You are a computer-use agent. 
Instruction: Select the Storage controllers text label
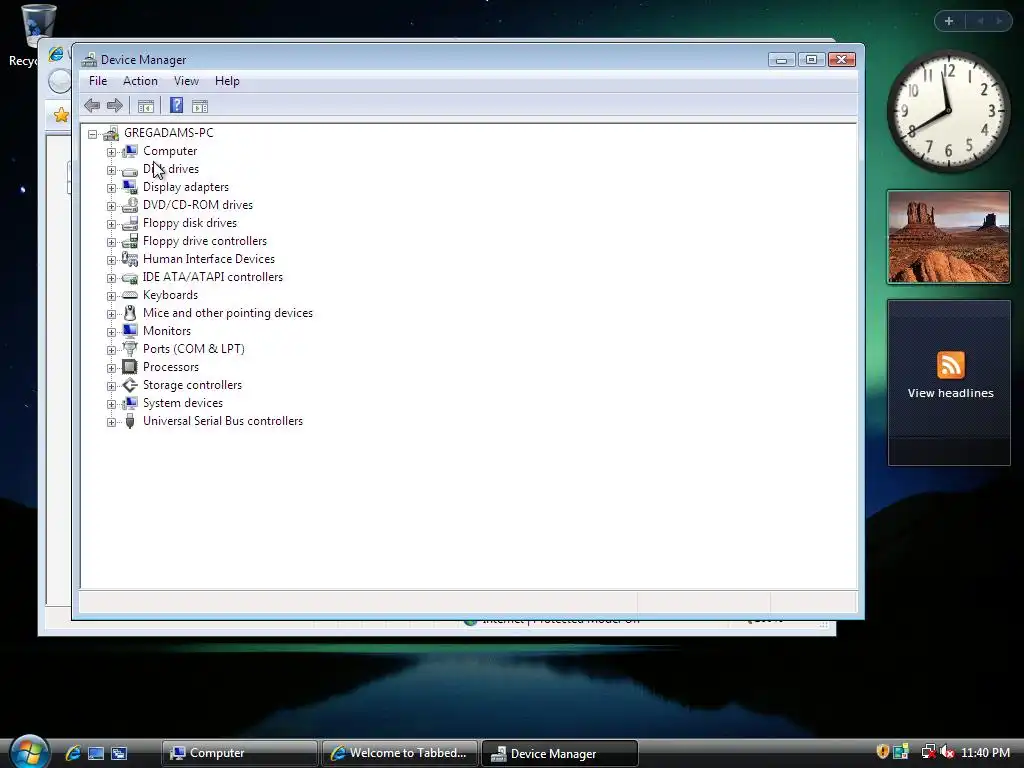click(x=192, y=385)
